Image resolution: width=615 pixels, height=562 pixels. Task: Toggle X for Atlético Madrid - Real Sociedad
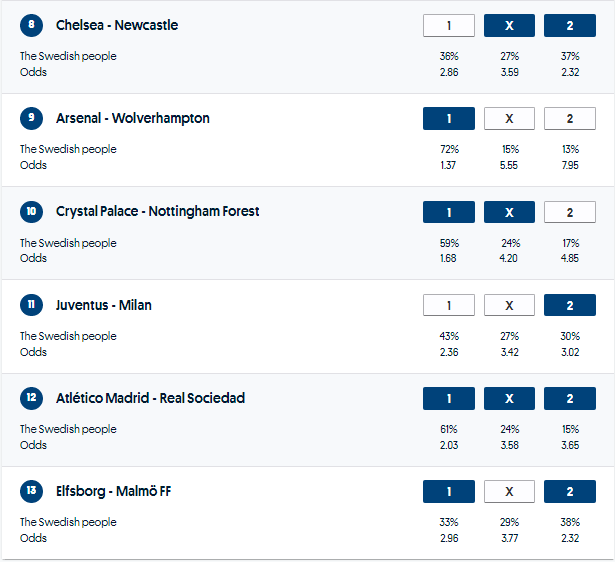[509, 399]
